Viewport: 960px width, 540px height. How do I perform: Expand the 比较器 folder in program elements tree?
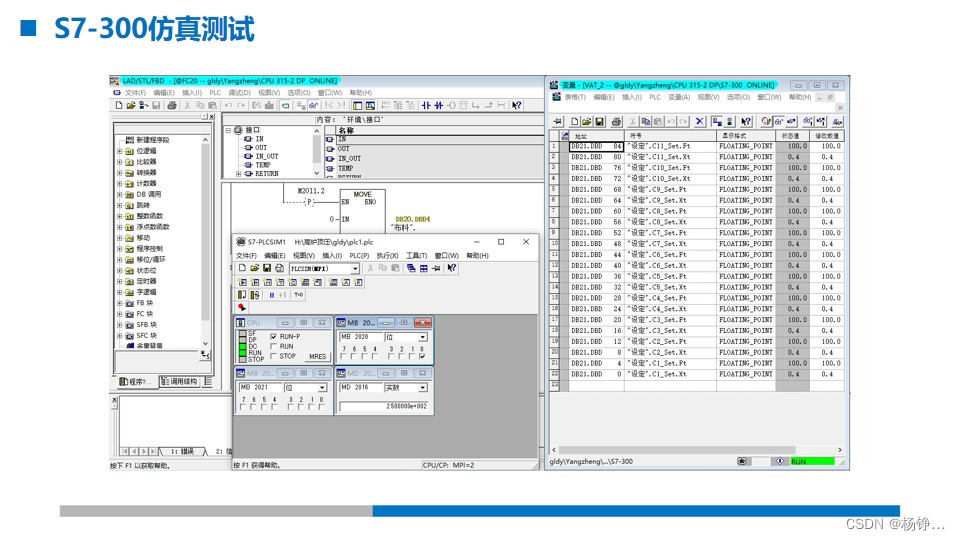tap(120, 162)
